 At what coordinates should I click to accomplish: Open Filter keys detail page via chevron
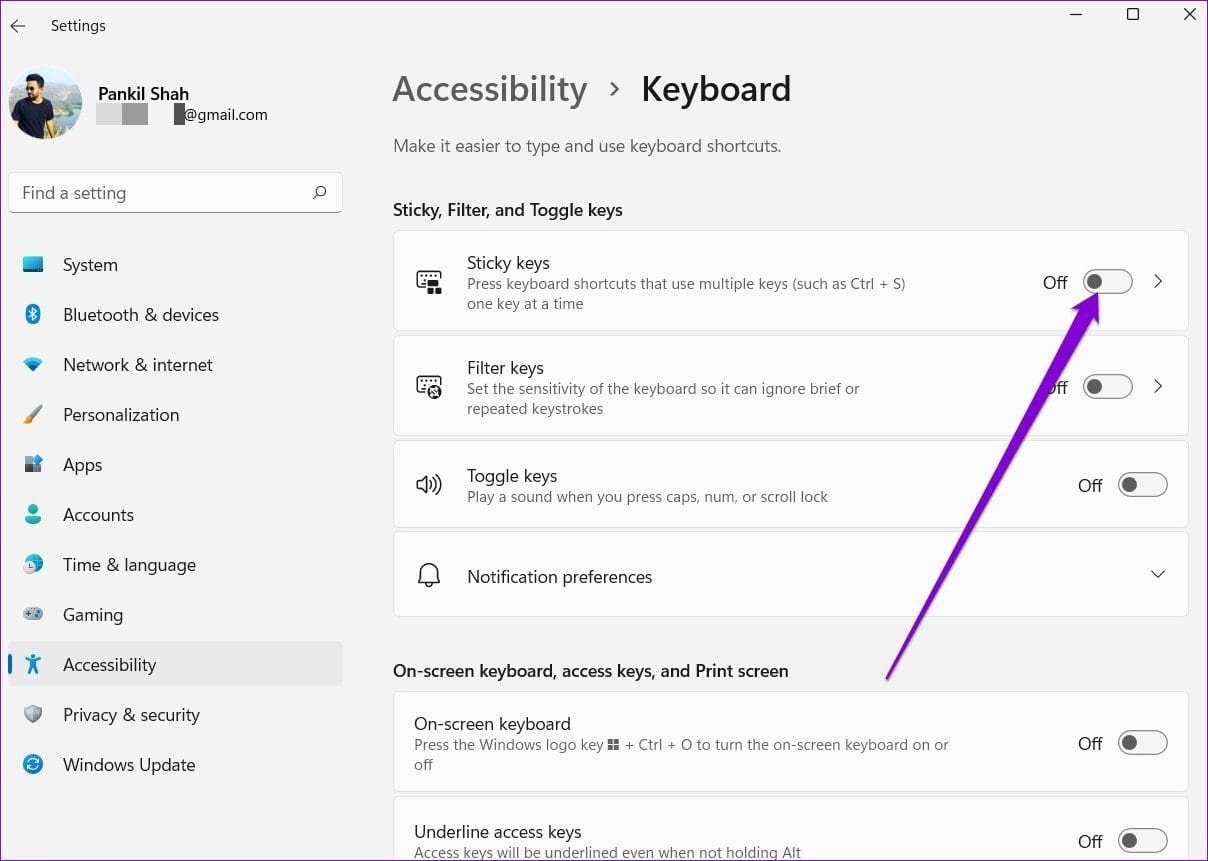click(x=1157, y=386)
